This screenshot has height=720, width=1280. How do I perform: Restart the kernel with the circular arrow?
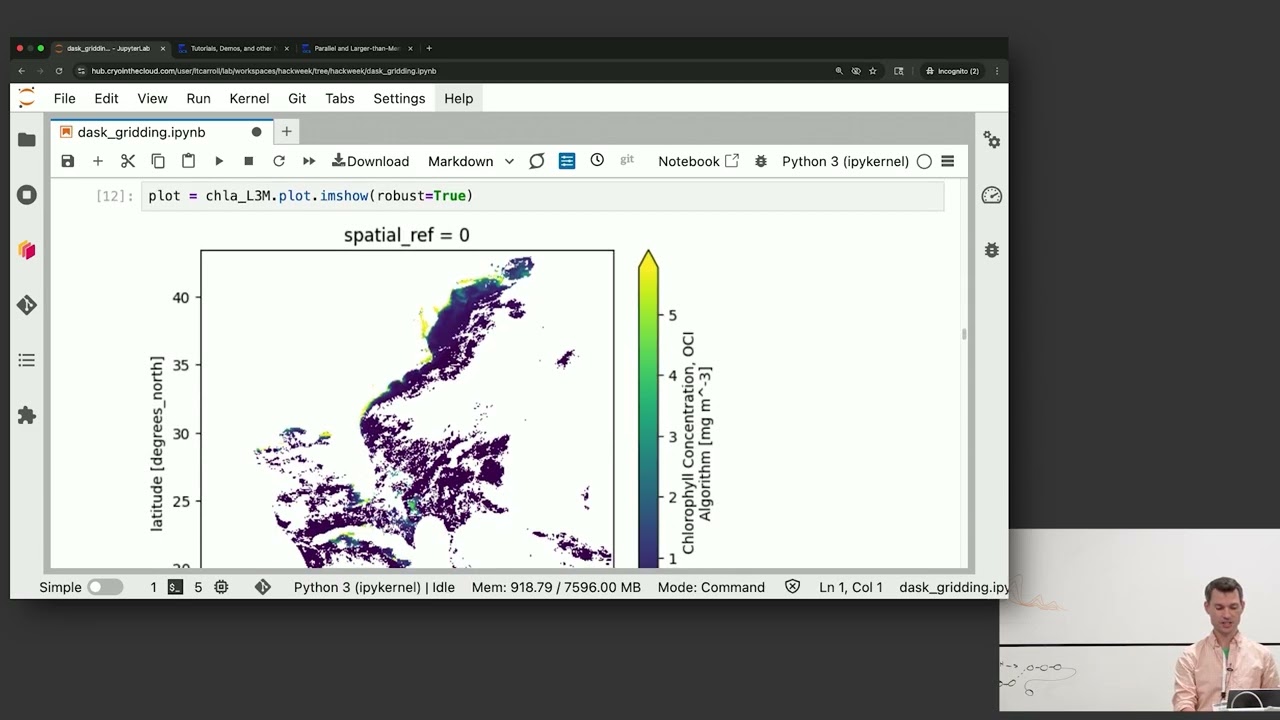click(x=279, y=161)
